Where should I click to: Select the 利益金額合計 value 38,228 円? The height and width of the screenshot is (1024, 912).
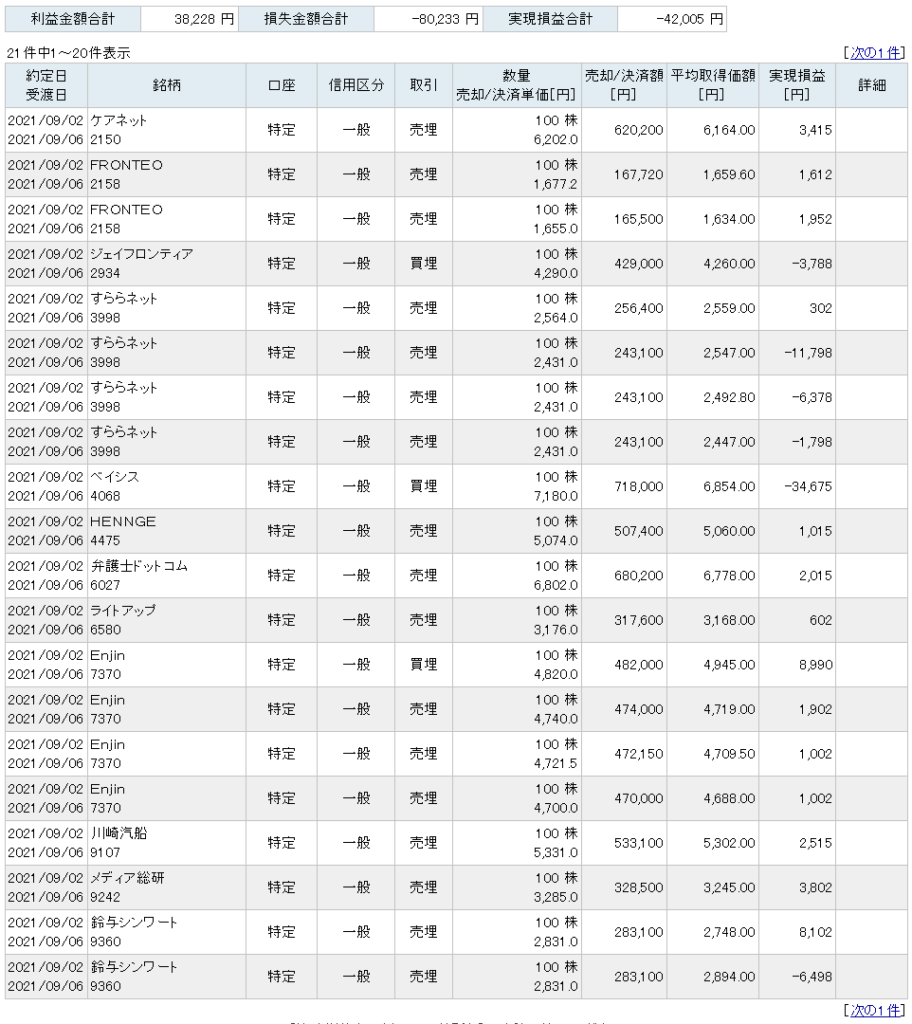click(203, 20)
